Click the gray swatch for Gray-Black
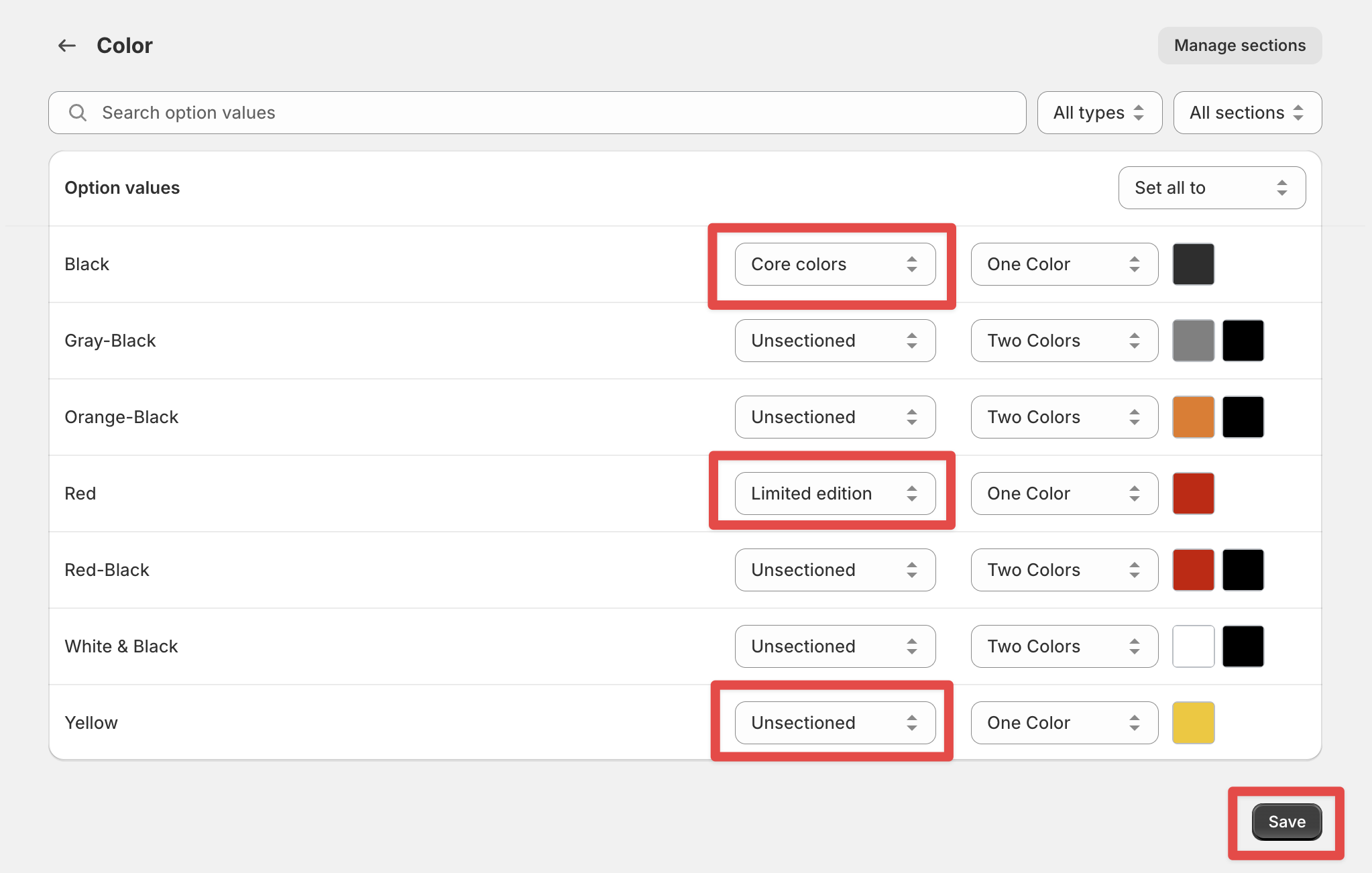1372x873 pixels. click(1193, 341)
